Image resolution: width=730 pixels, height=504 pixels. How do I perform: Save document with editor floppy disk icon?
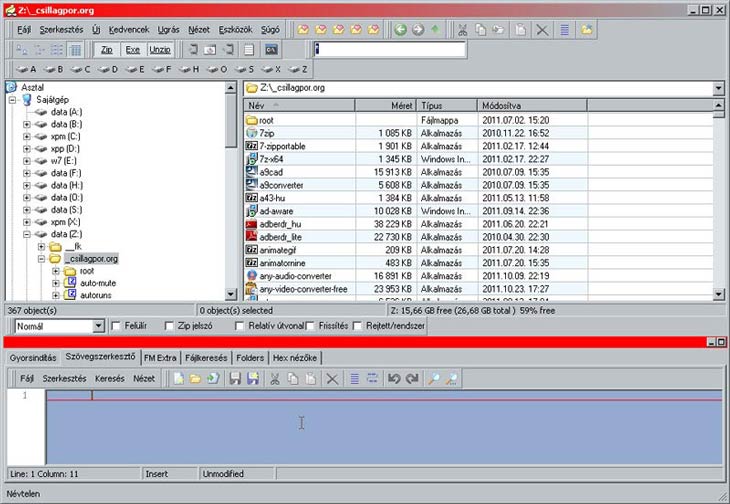point(235,378)
